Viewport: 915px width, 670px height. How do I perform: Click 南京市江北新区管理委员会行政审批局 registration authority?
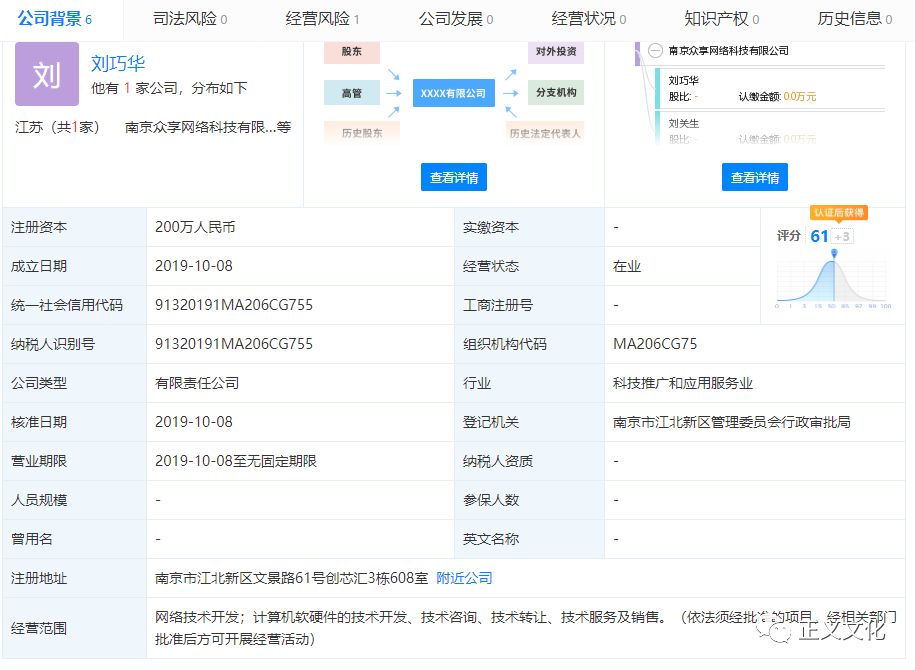point(731,422)
